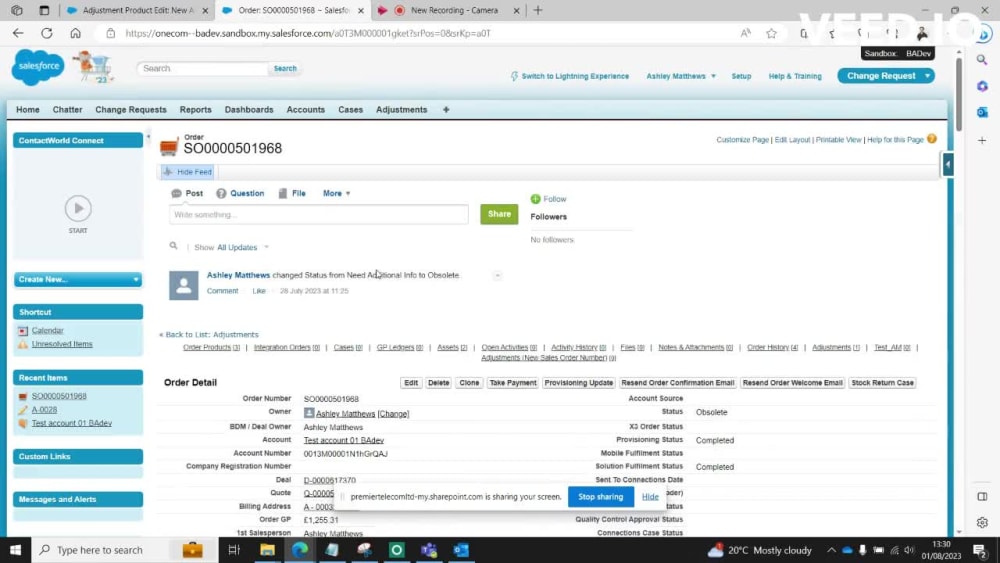Open the feed item action dropdown

point(497,275)
